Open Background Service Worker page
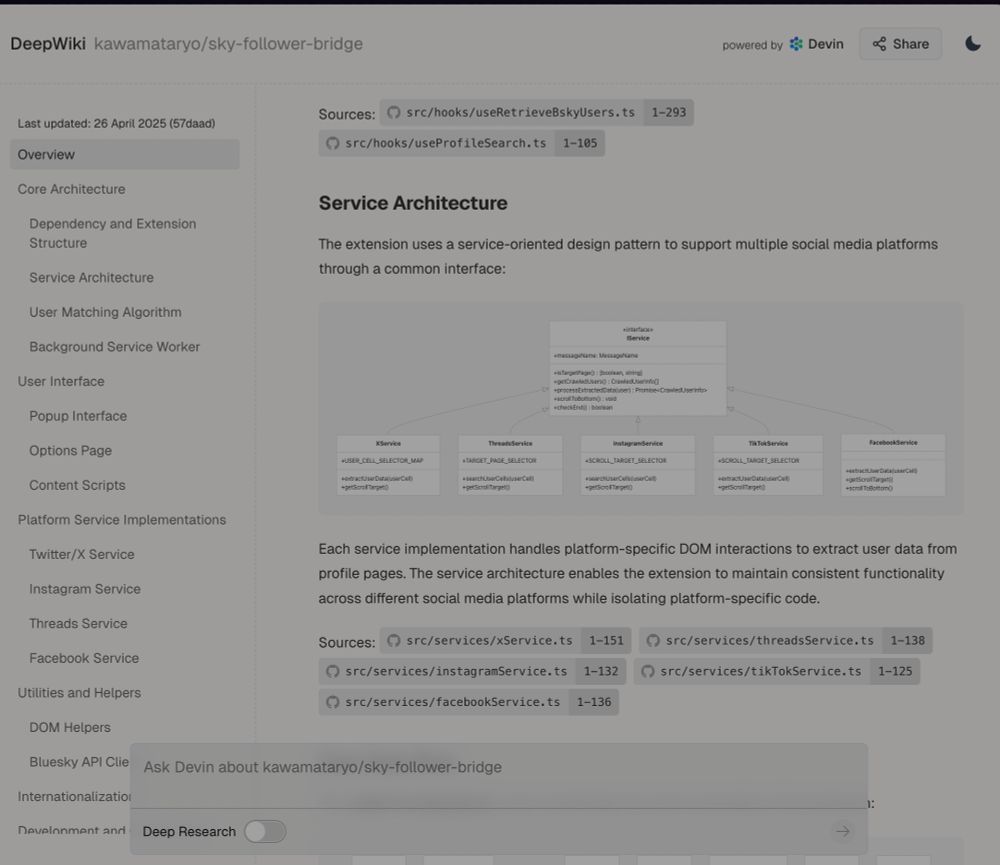Viewport: 1000px width, 865px height. [115, 347]
